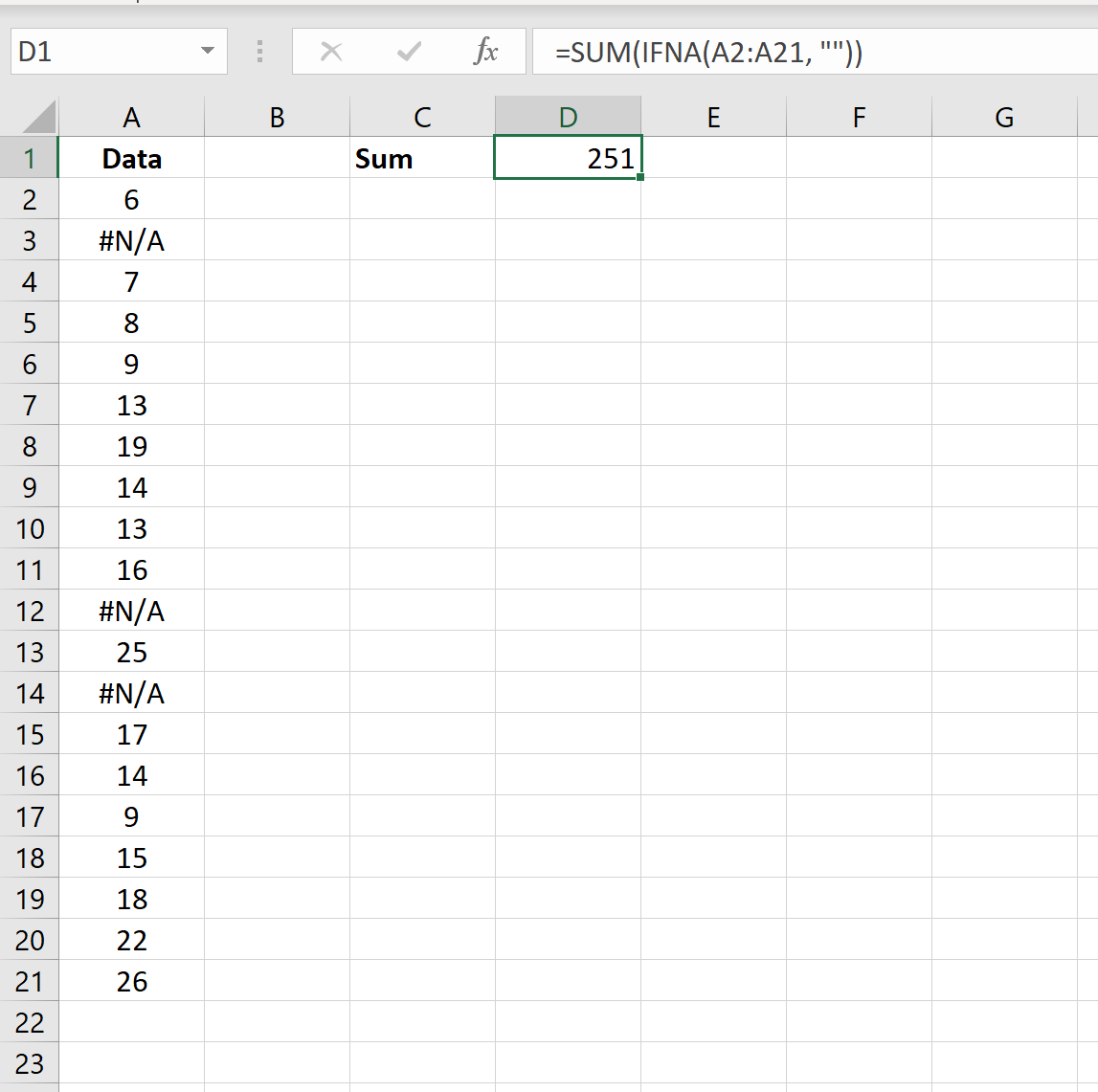
Task: Select row header 1
Action: click(x=30, y=158)
